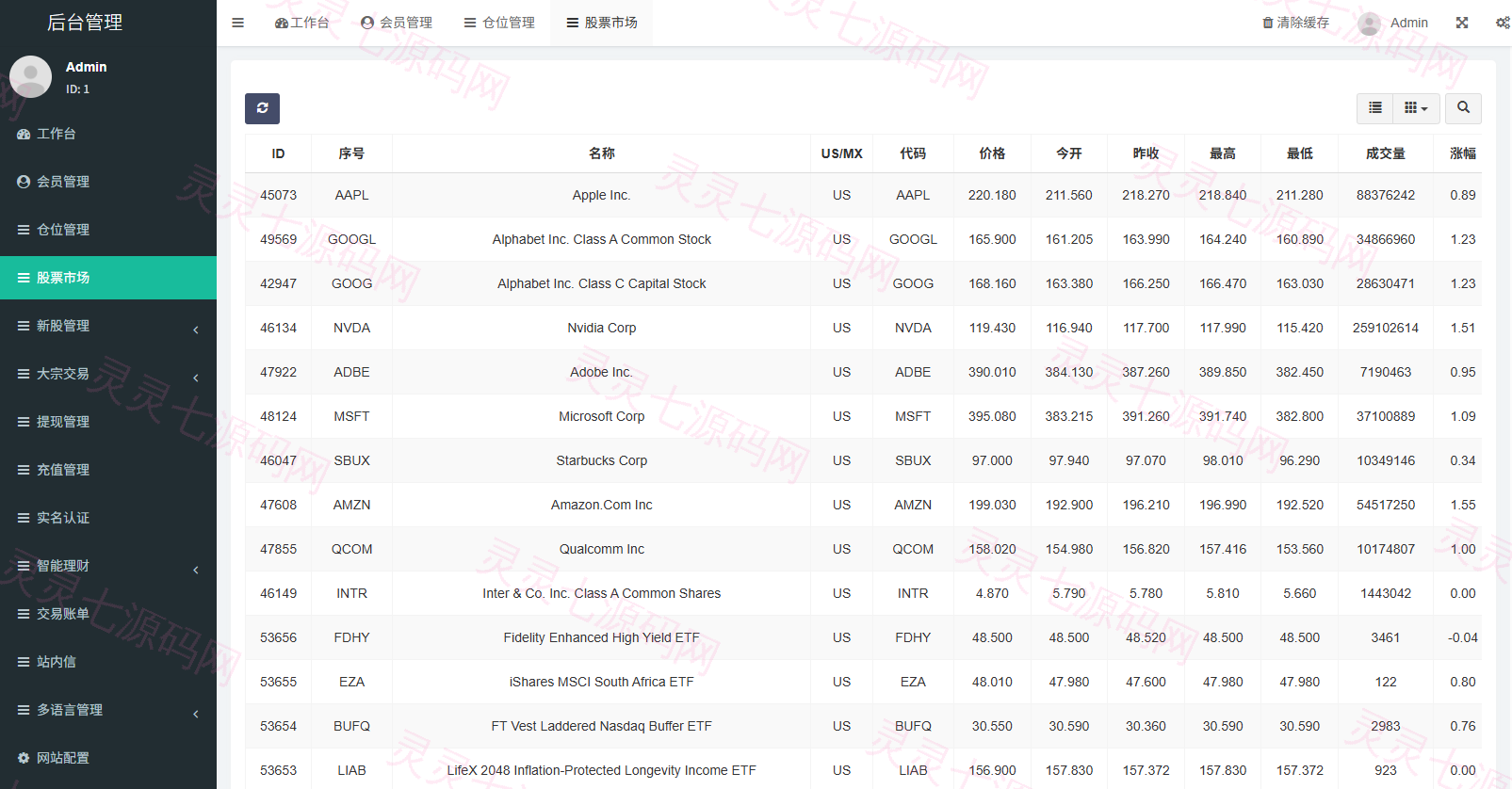Click the blue refresh table button

(262, 108)
